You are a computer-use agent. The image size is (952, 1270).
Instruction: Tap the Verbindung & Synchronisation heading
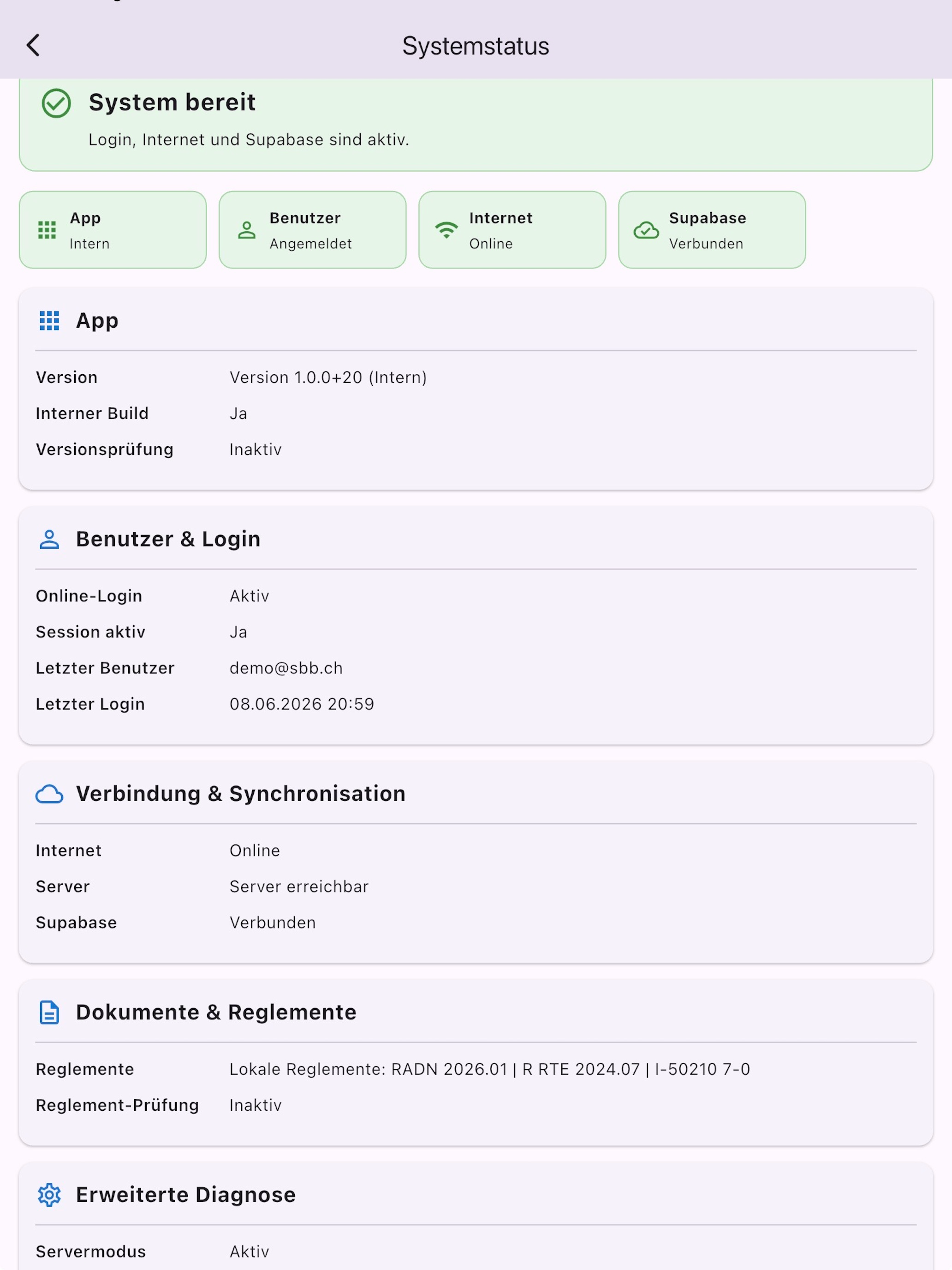click(241, 794)
